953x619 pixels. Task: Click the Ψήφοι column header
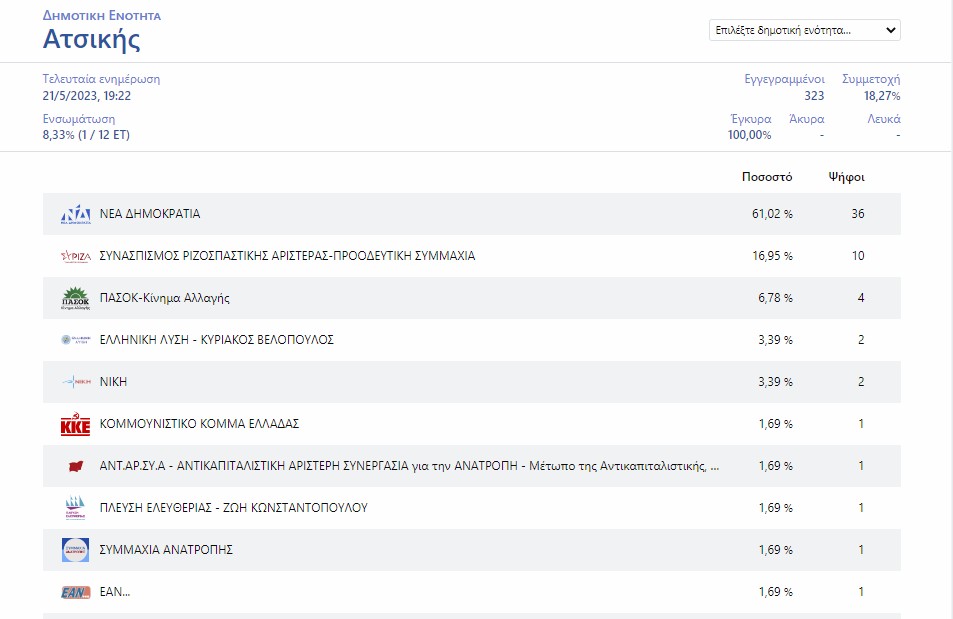(846, 177)
